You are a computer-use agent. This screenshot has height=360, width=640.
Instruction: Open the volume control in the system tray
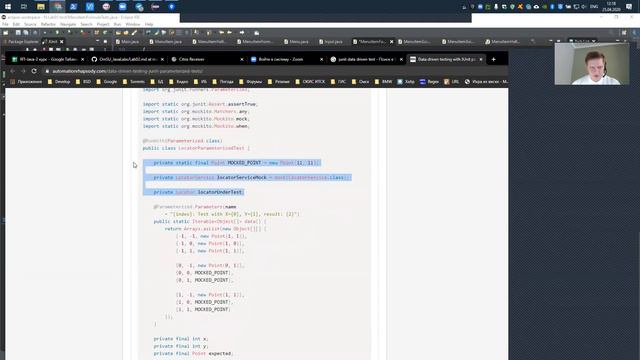point(584,7)
